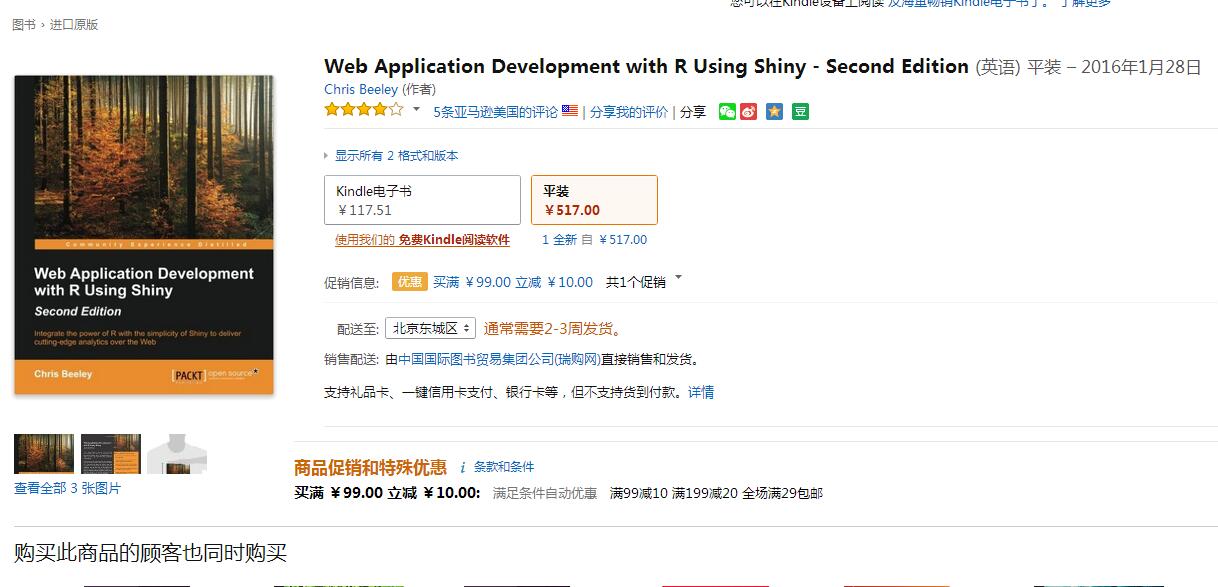
Task: Open the star rating breakdown dropdown arrow
Action: pos(416,110)
